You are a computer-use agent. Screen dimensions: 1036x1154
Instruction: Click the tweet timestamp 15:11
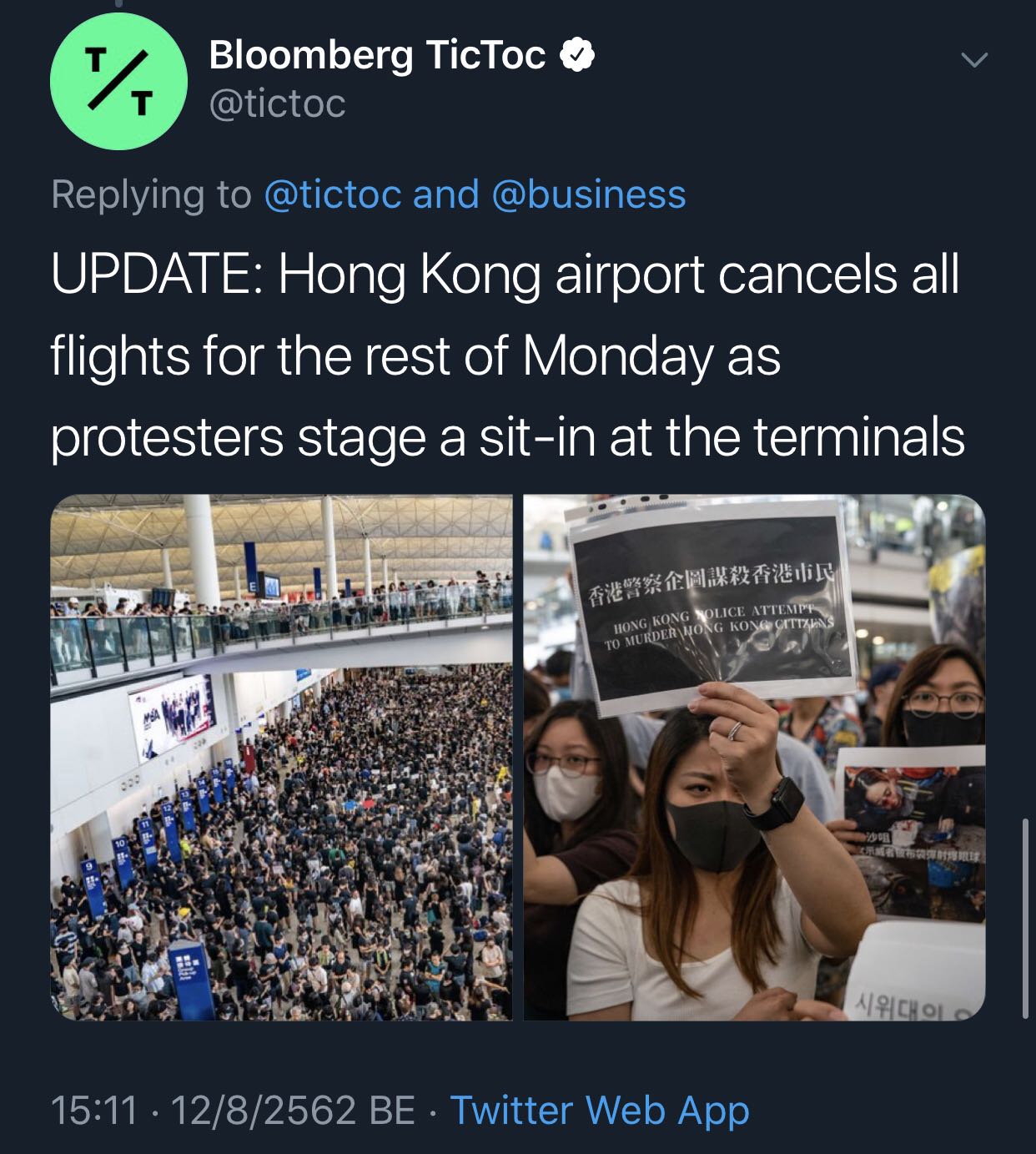tap(93, 1111)
